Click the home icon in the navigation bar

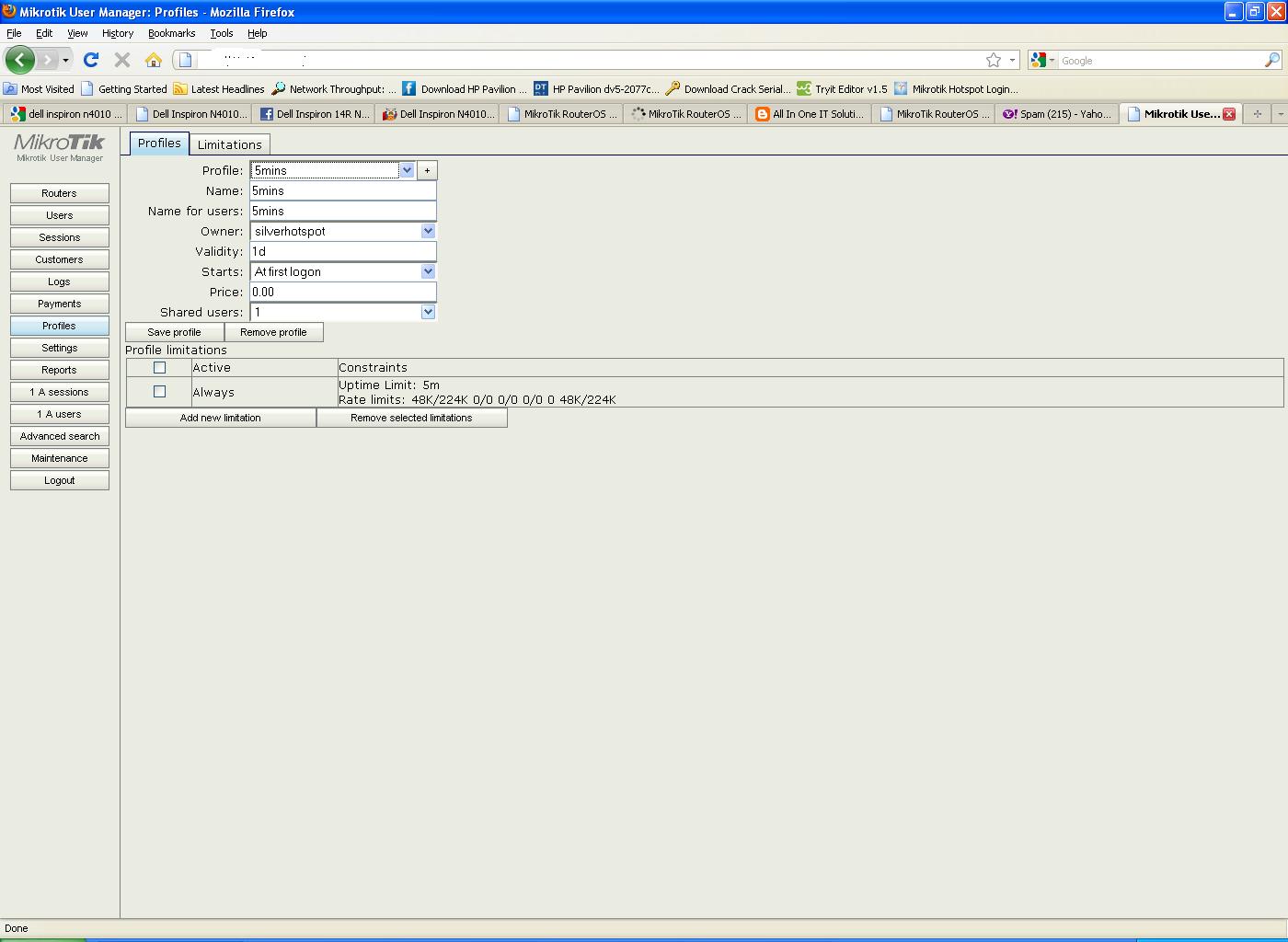point(154,60)
